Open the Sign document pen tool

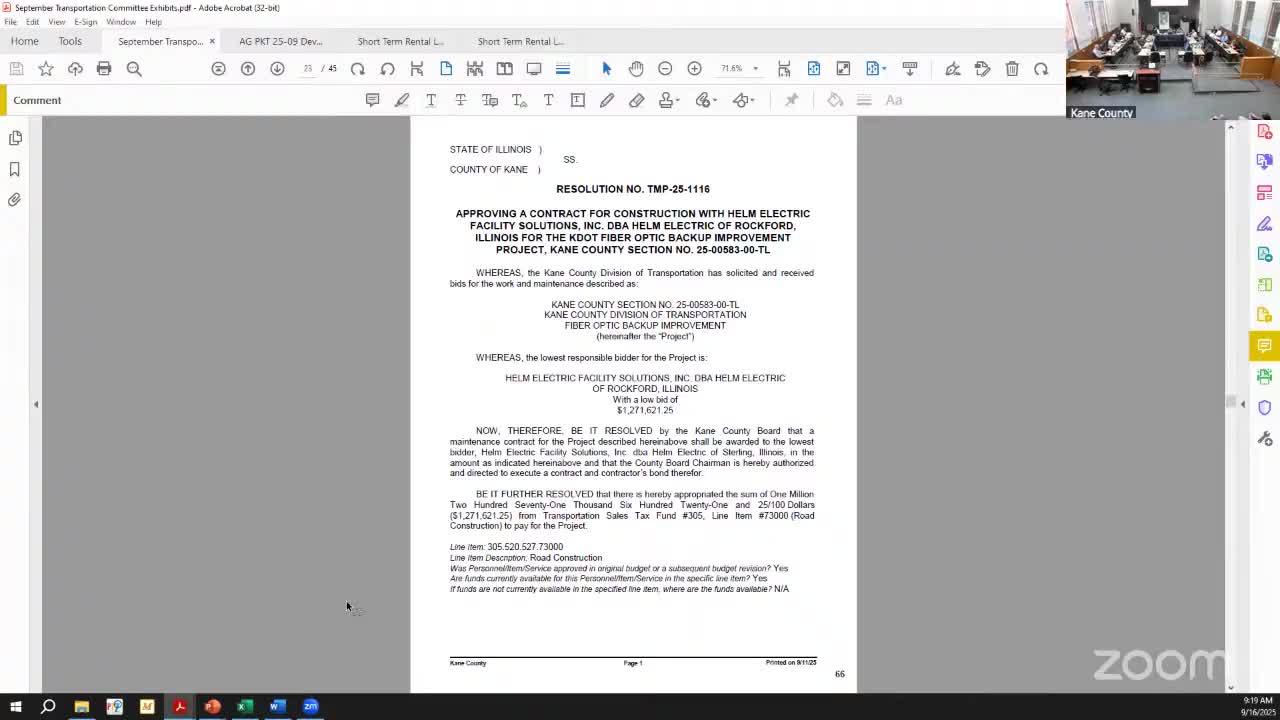click(953, 69)
